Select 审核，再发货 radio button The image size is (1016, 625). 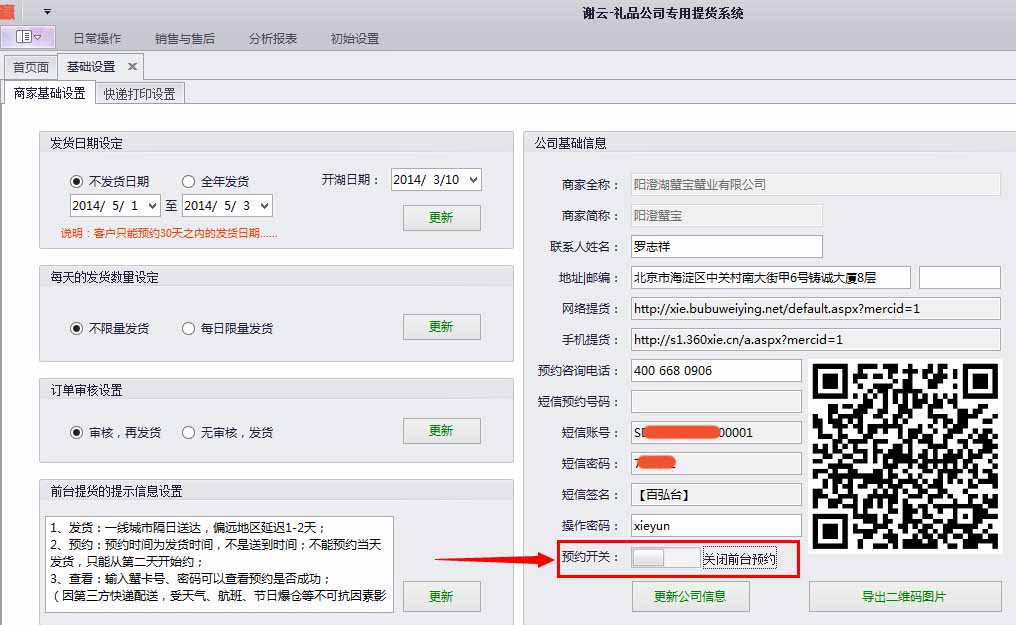76,432
